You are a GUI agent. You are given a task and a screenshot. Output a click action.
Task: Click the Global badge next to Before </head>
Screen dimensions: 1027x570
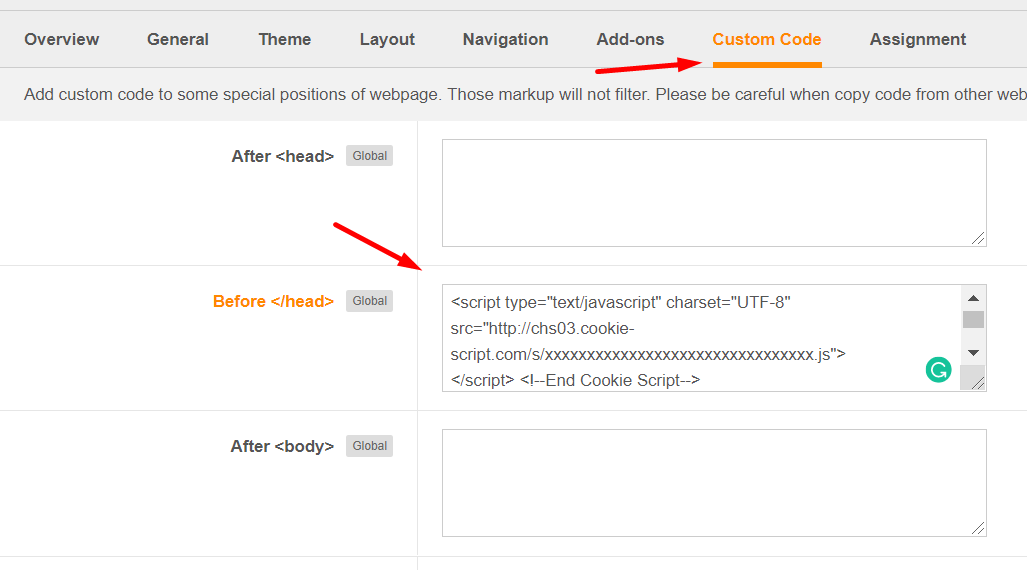tap(369, 301)
